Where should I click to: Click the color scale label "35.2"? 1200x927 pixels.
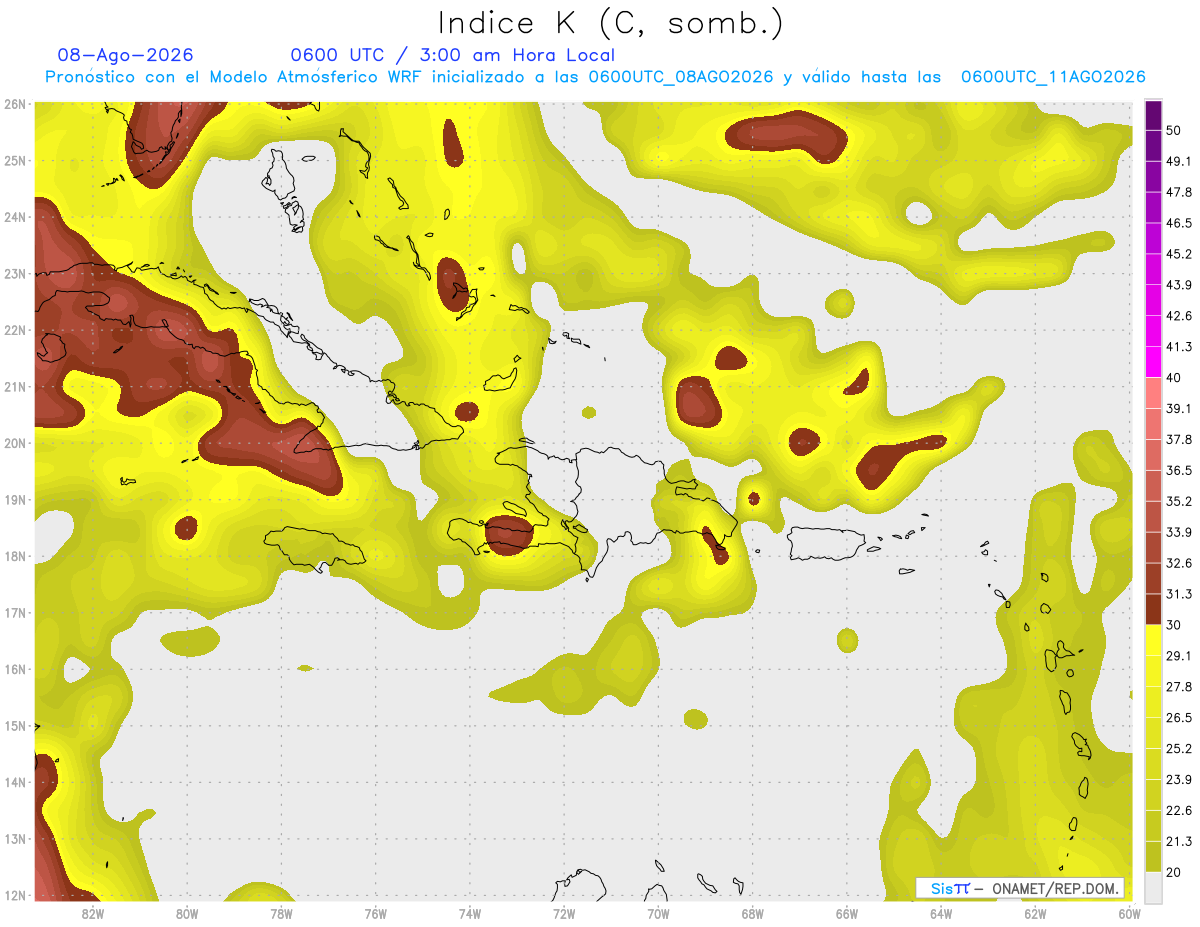pos(1179,501)
